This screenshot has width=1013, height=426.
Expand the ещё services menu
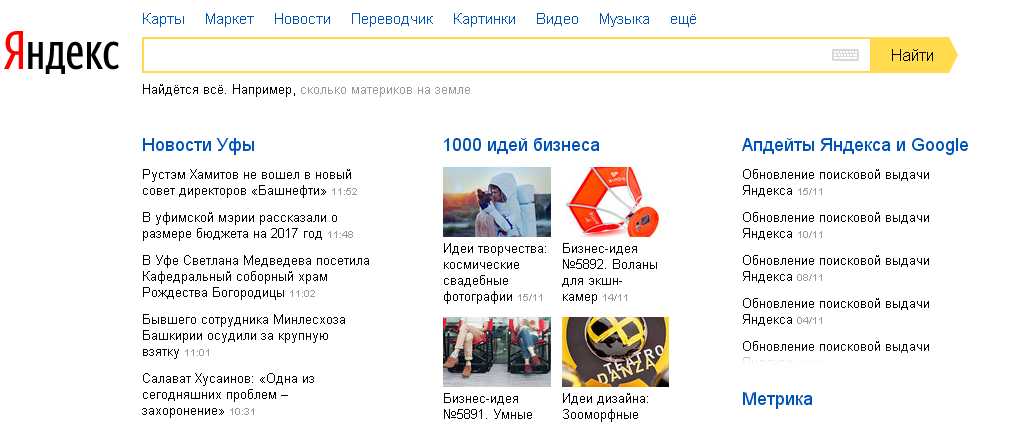(684, 19)
